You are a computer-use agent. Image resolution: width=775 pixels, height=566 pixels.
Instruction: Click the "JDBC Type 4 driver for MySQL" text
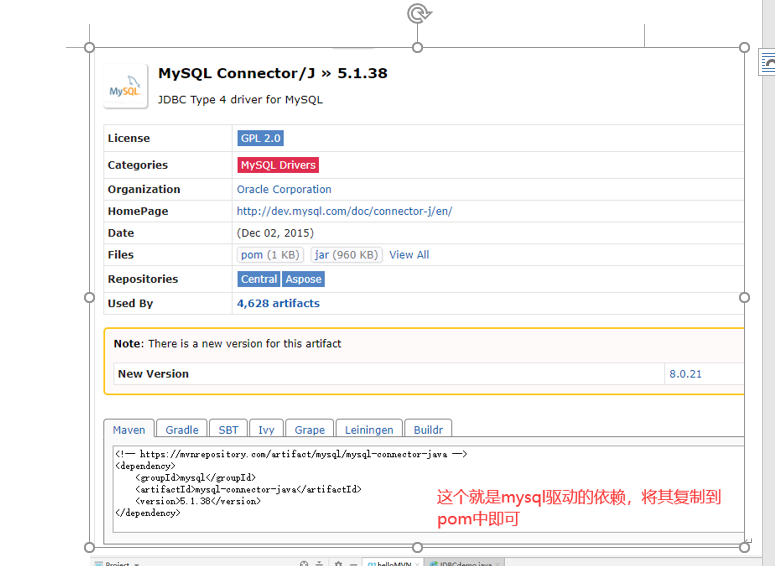(240, 99)
